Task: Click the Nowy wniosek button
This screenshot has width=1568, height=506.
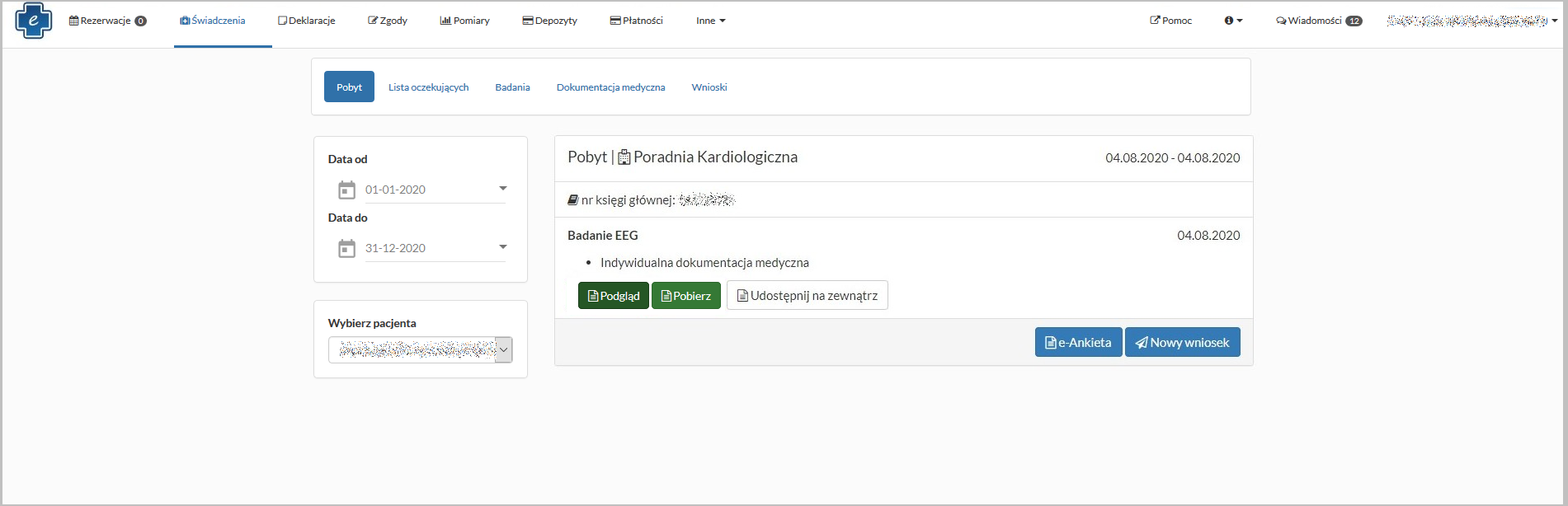Action: [x=1182, y=343]
